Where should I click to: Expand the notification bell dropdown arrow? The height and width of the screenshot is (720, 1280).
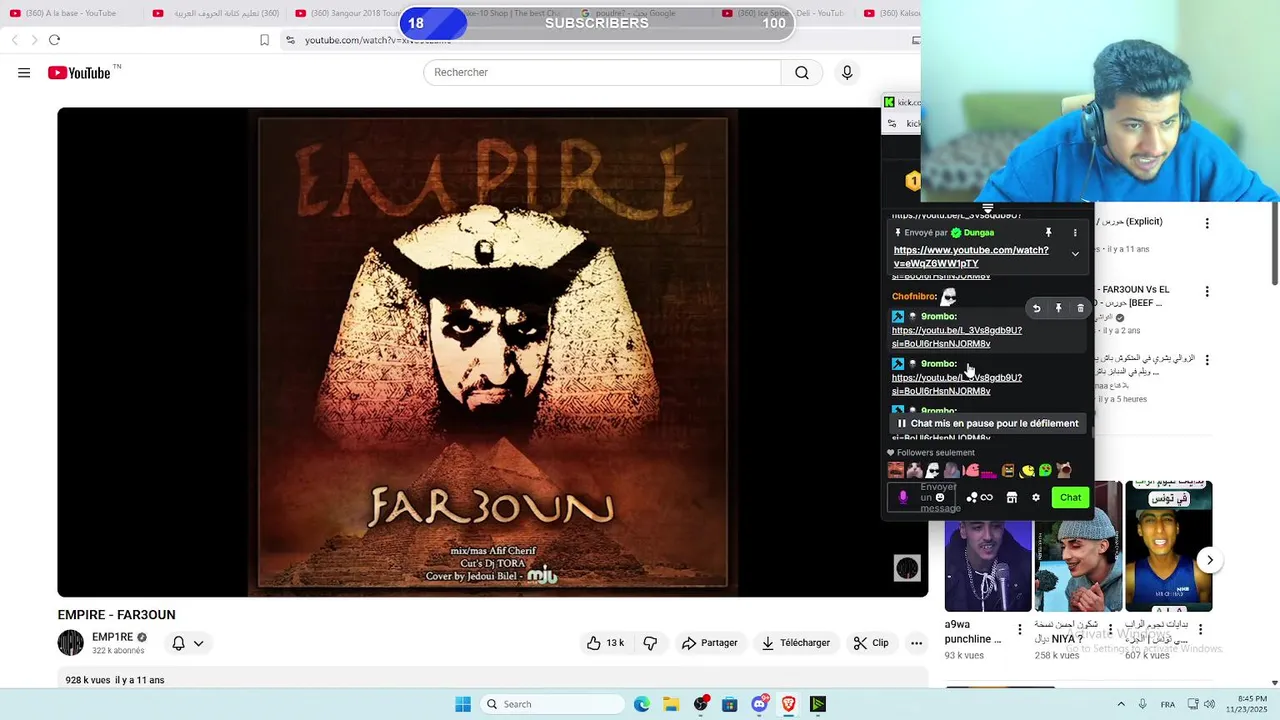[198, 643]
